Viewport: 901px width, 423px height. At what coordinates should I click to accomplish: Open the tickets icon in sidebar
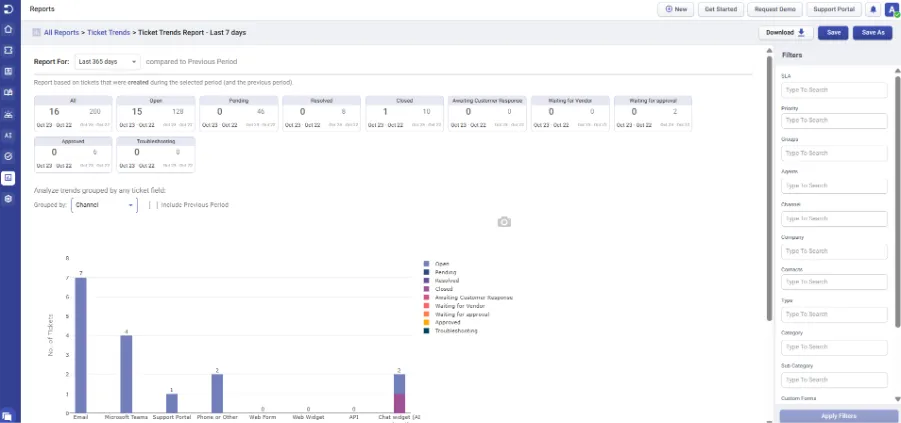coord(9,51)
